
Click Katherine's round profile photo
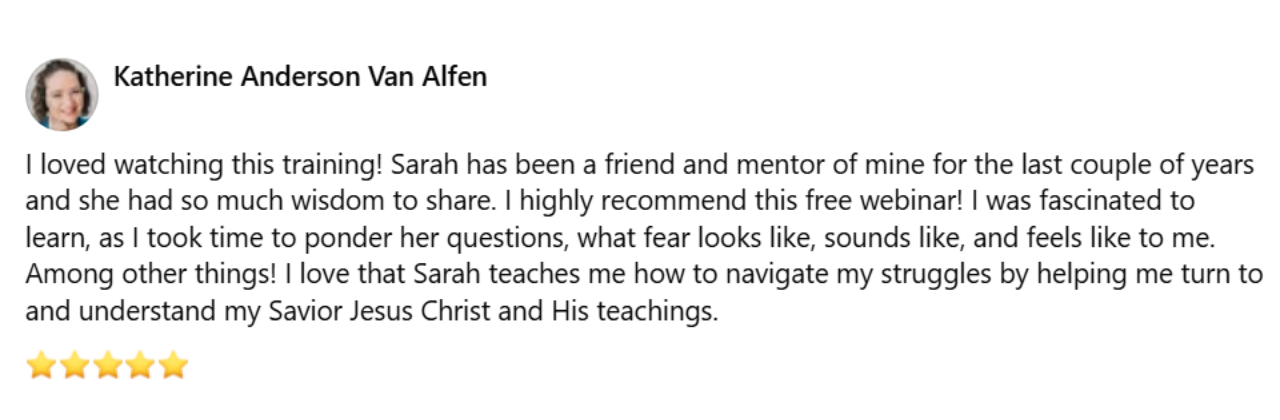pos(62,94)
